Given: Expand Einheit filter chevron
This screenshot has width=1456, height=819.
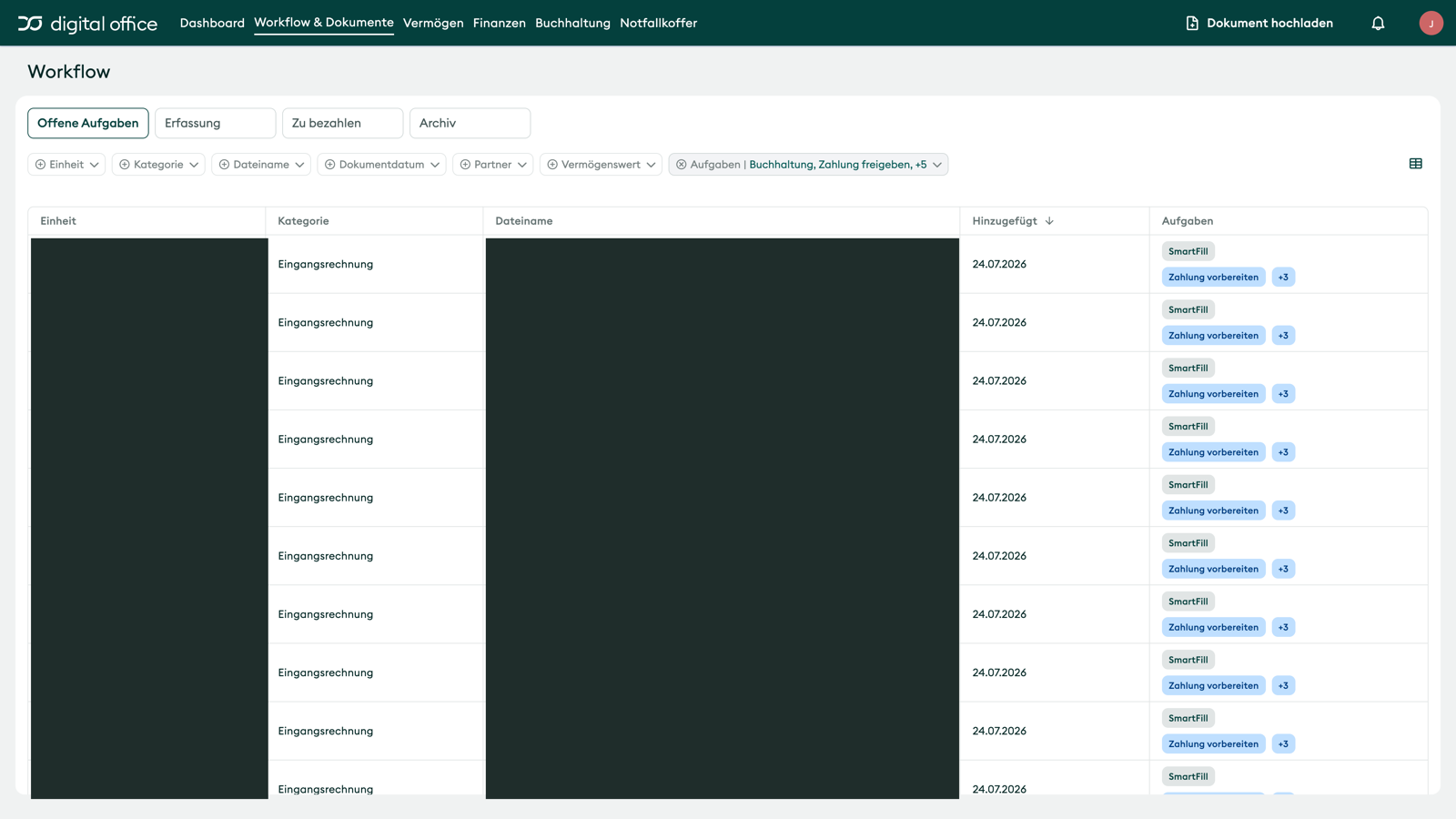Looking at the screenshot, I should click(x=94, y=165).
